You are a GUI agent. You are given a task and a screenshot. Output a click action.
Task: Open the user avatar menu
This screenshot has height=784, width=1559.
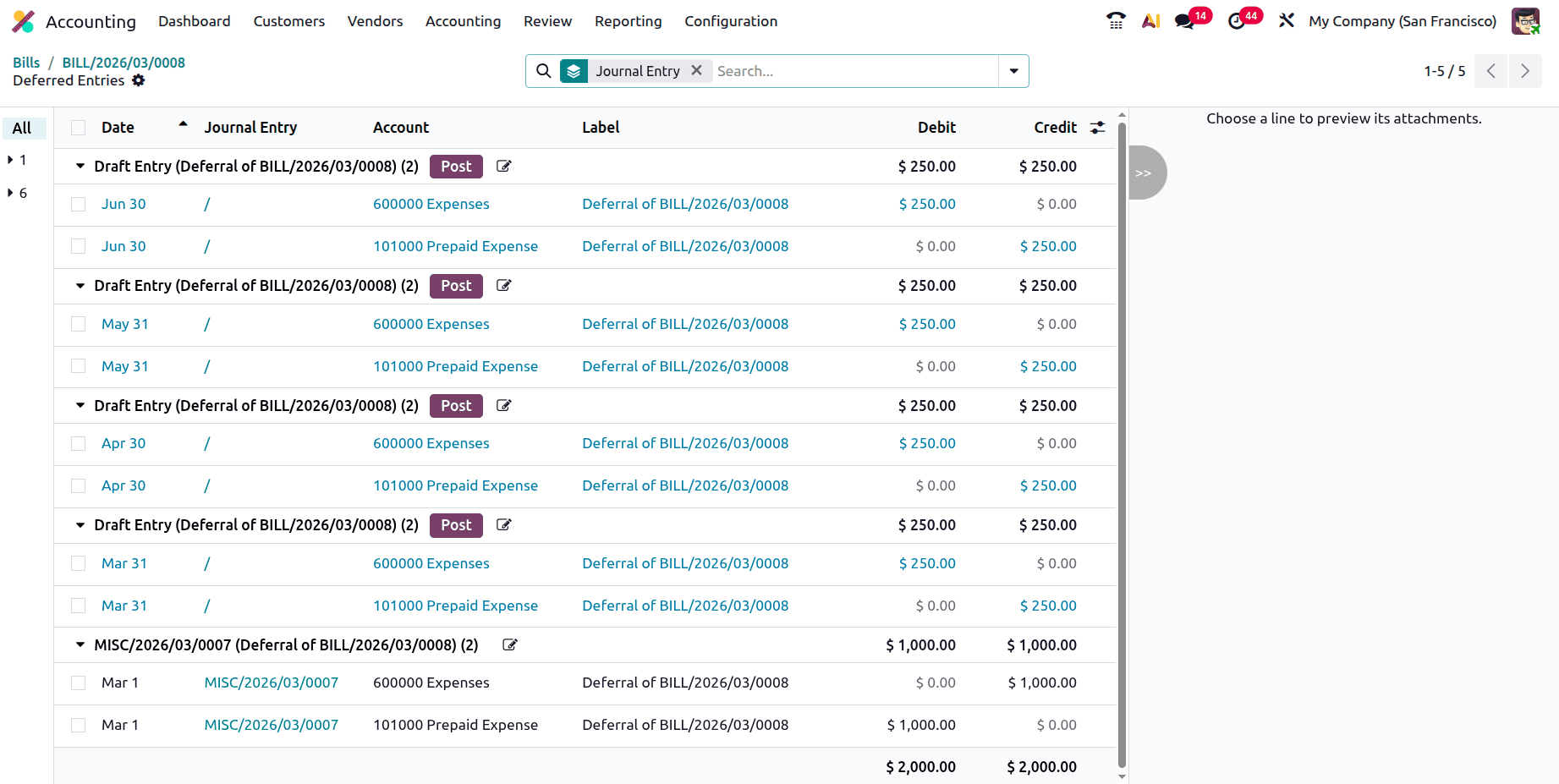[x=1526, y=21]
